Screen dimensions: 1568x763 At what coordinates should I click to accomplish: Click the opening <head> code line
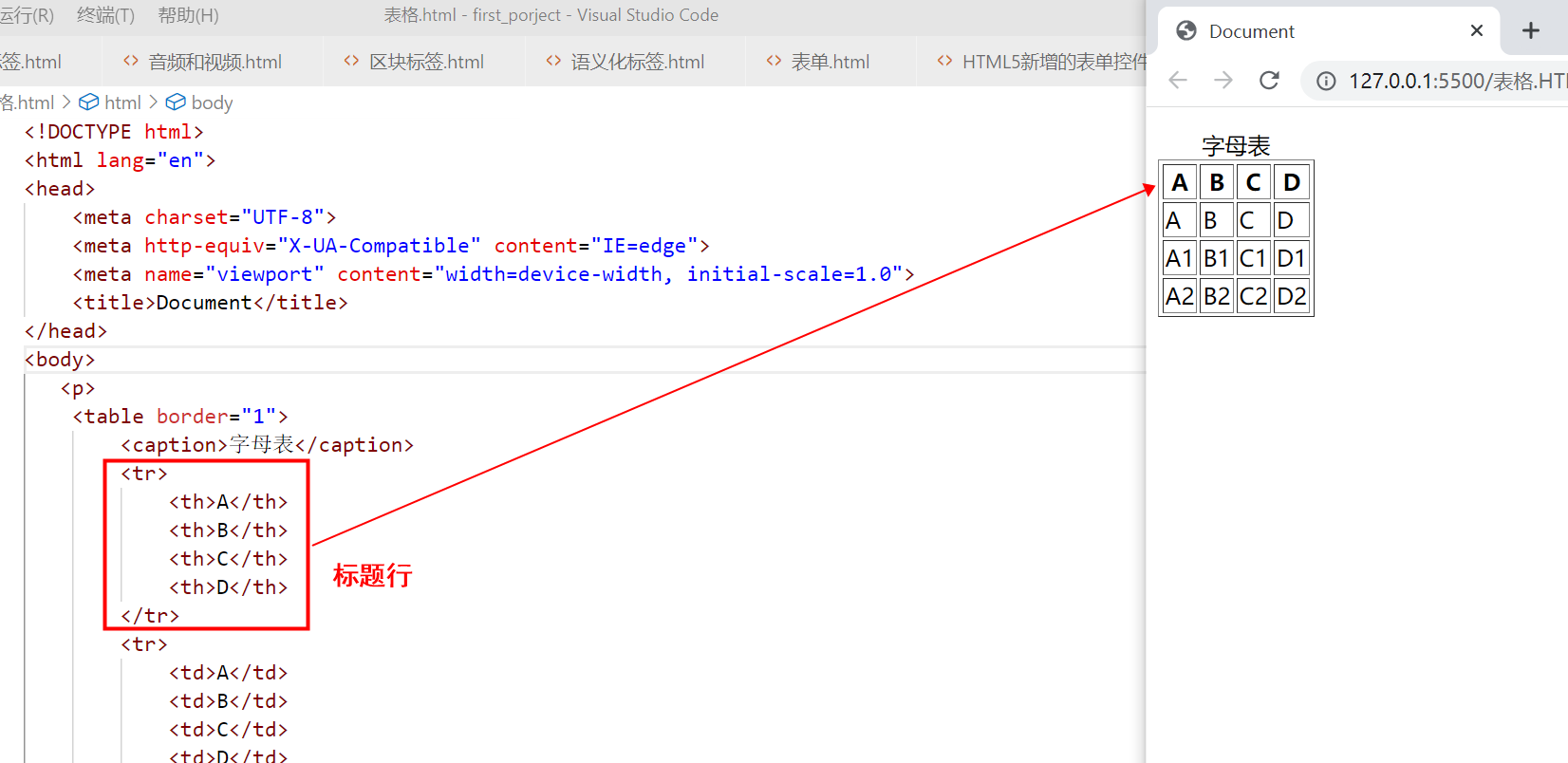(60, 189)
